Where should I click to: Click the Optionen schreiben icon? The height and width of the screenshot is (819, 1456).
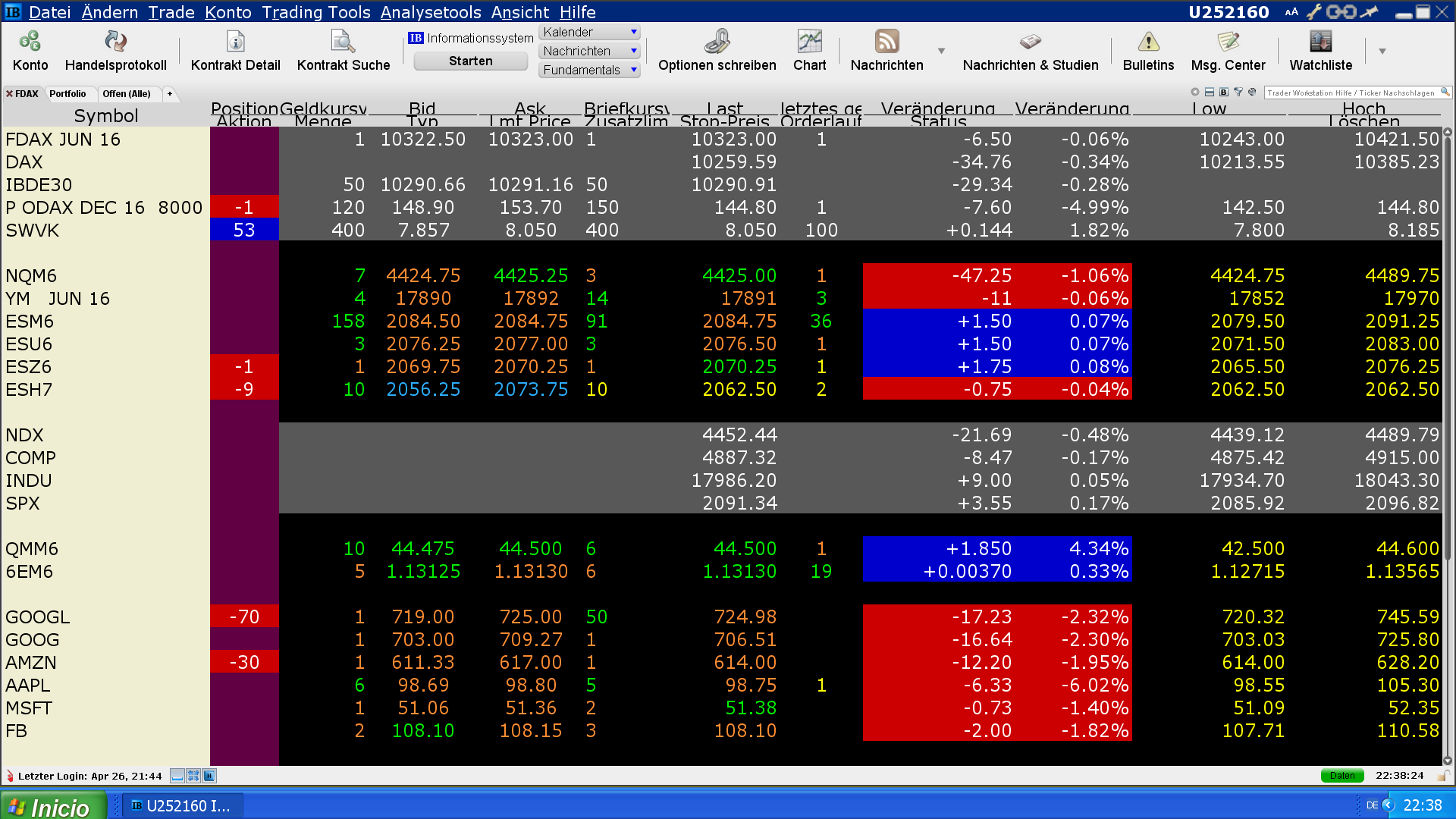[717, 42]
